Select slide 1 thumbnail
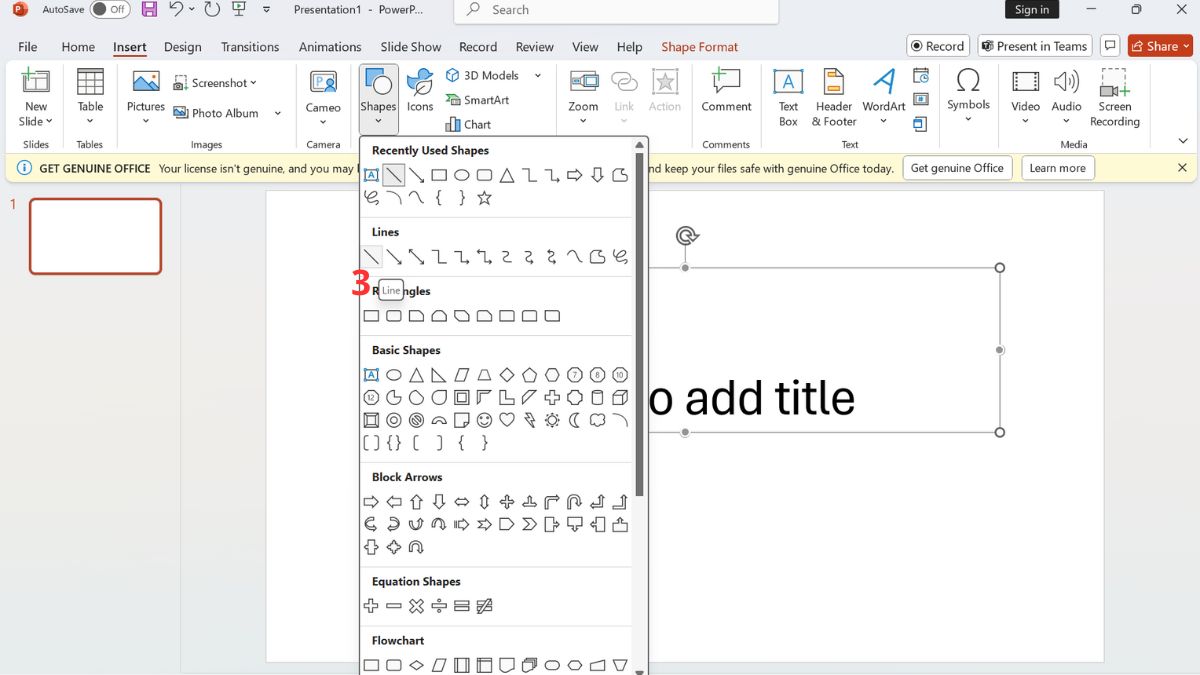Image resolution: width=1200 pixels, height=675 pixels. [x=95, y=236]
